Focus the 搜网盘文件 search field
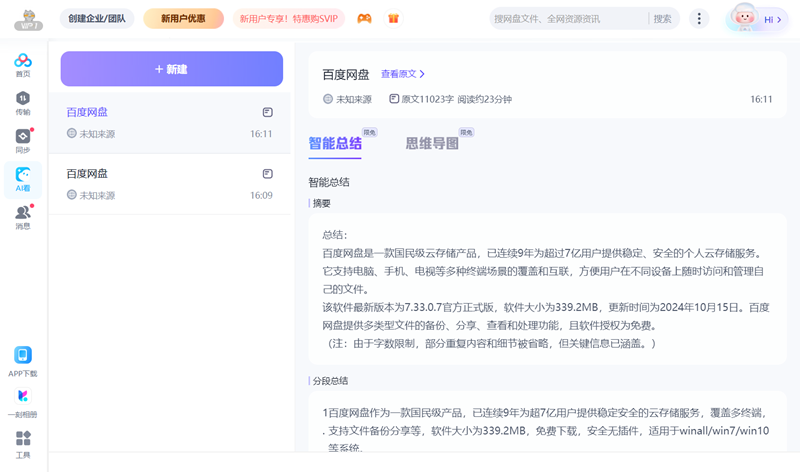The height and width of the screenshot is (472, 800). click(568, 19)
